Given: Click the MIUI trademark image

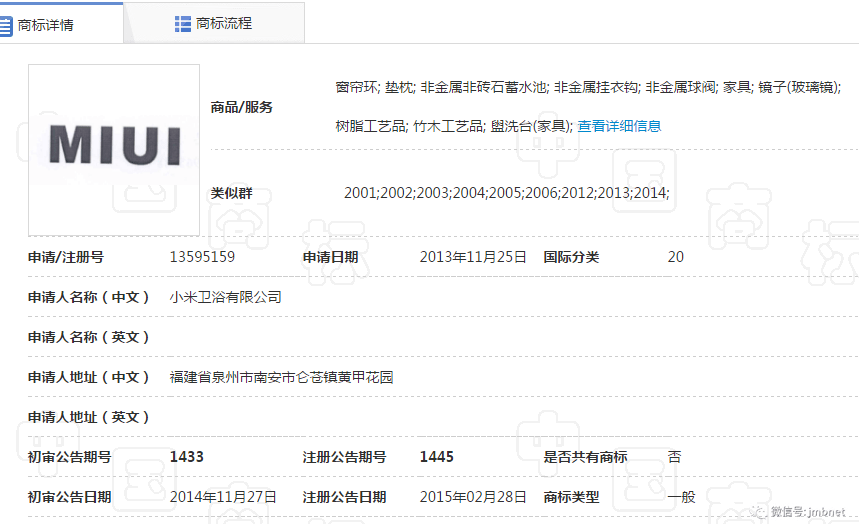Looking at the screenshot, I should click(114, 150).
